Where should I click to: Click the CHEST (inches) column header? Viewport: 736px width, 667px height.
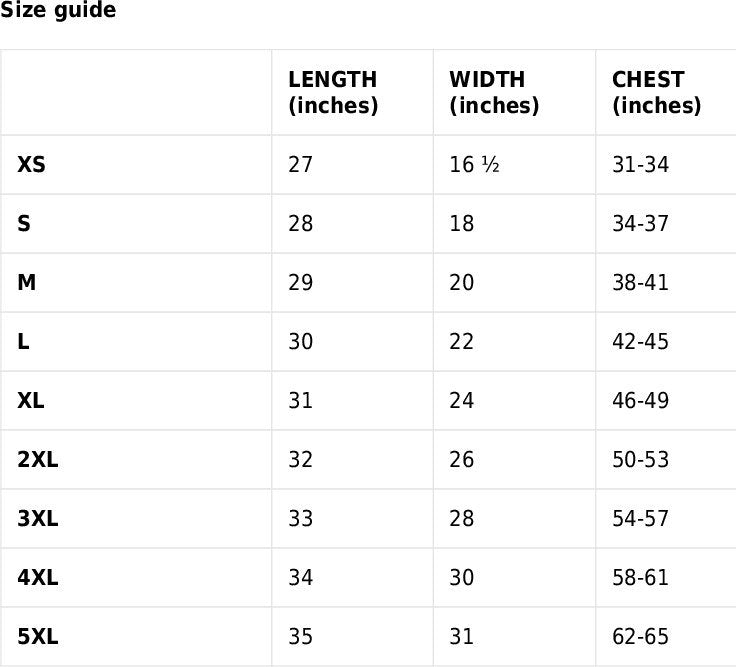tap(656, 92)
